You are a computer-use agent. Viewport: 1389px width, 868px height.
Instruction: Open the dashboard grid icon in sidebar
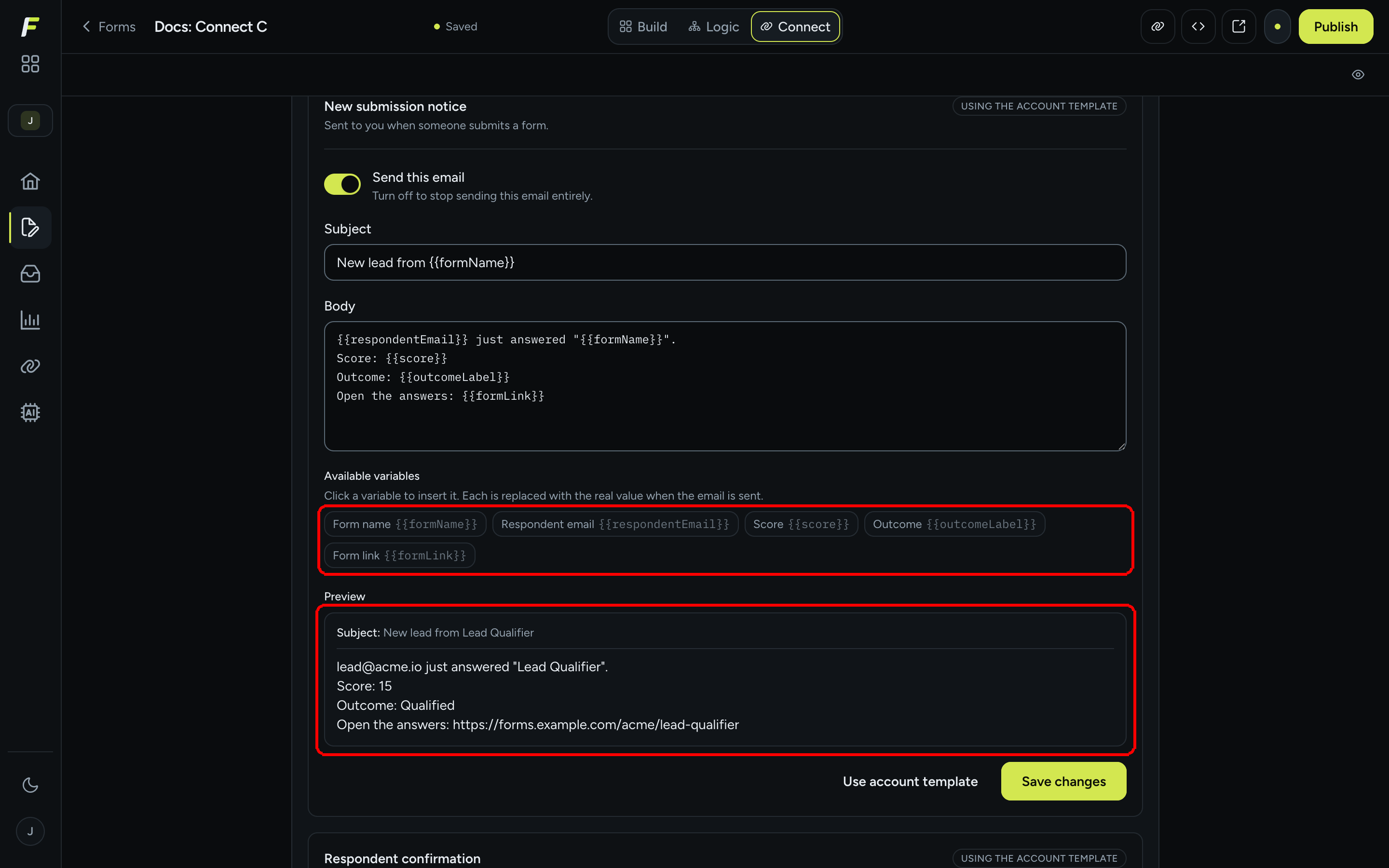(30, 64)
